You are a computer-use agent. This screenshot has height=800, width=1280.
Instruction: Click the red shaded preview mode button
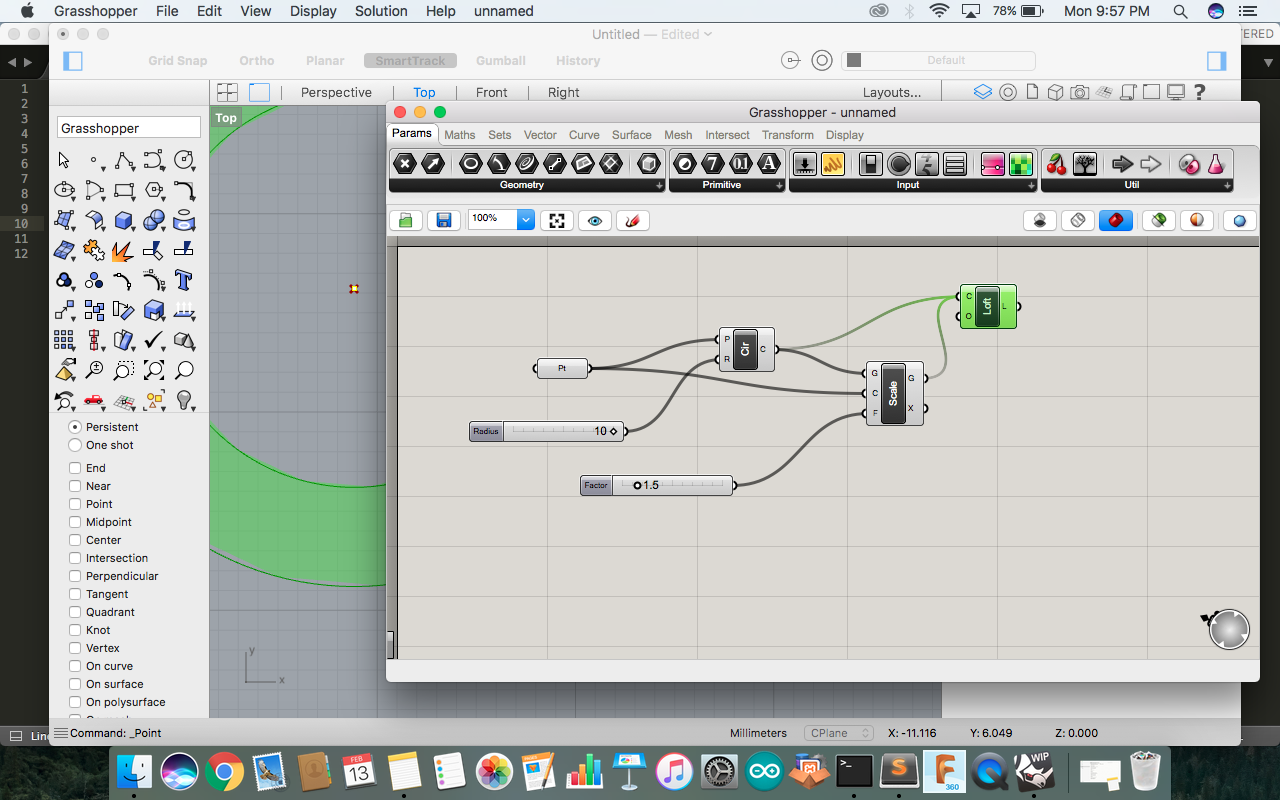pyautogui.click(x=1116, y=220)
